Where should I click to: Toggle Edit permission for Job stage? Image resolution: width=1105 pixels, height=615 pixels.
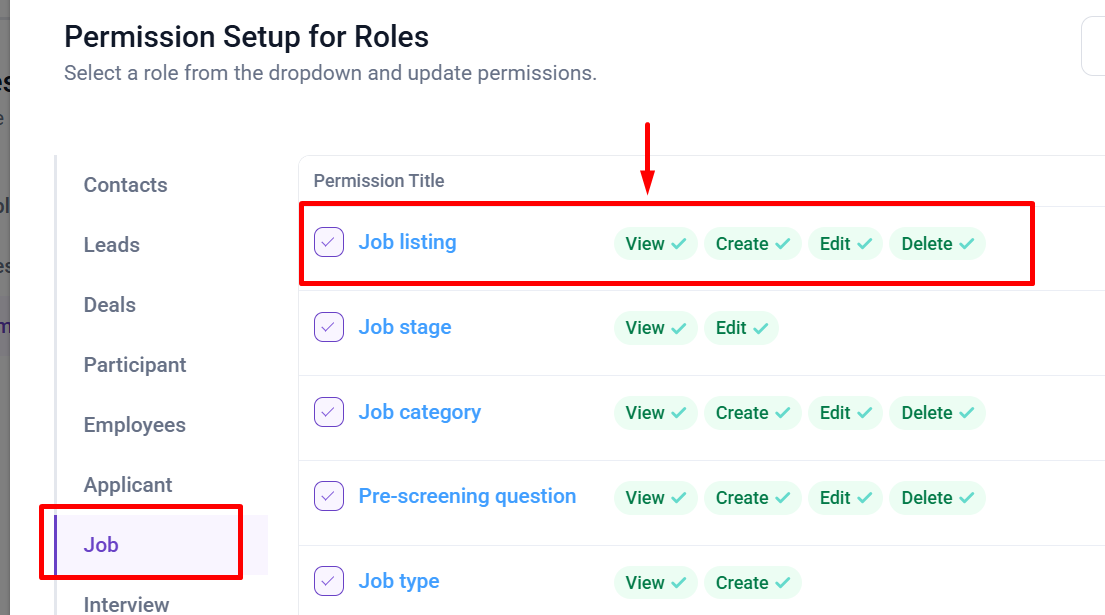point(741,328)
